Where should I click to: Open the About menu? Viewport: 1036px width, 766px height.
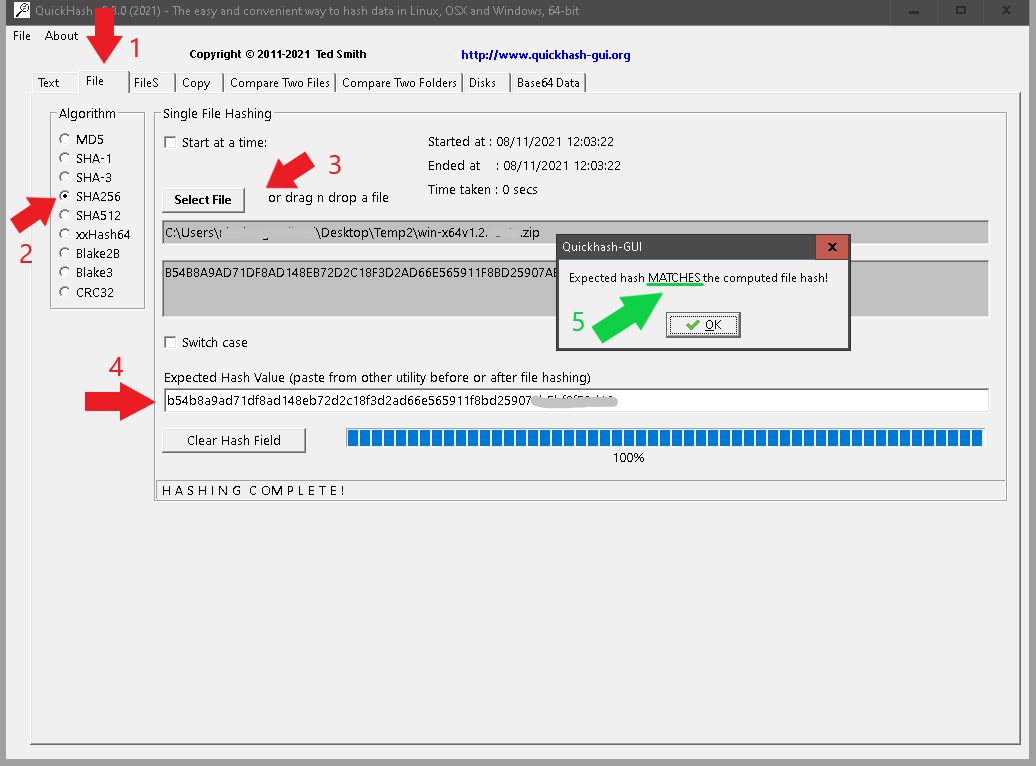61,36
